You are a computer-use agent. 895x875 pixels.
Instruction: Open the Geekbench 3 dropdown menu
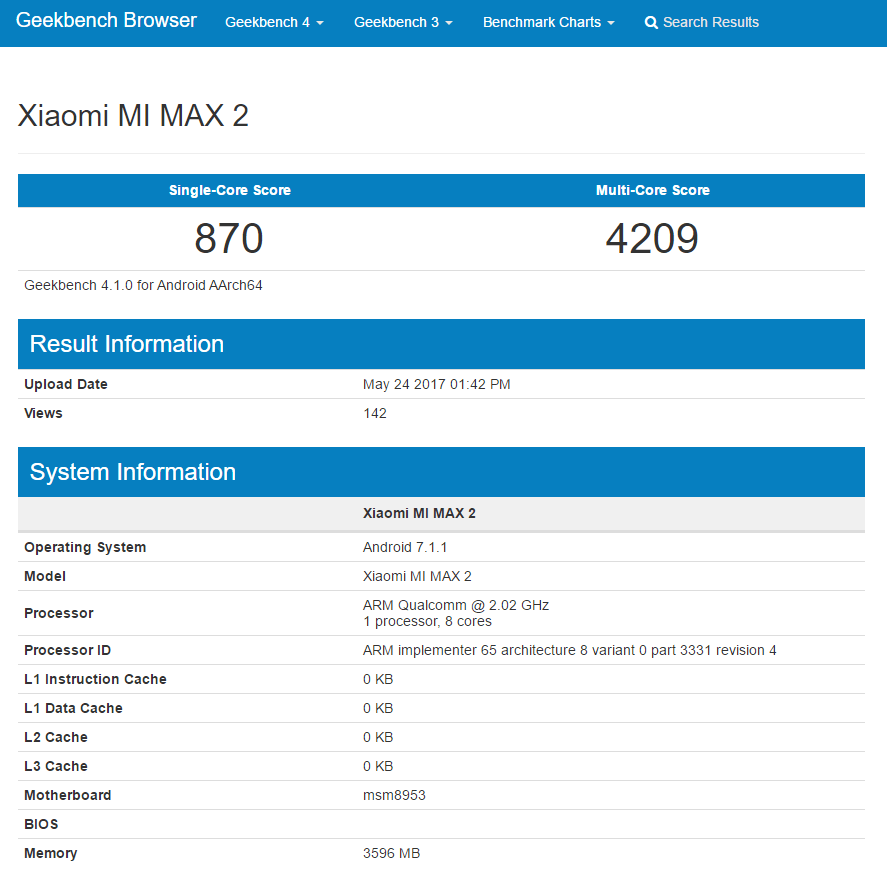(403, 22)
